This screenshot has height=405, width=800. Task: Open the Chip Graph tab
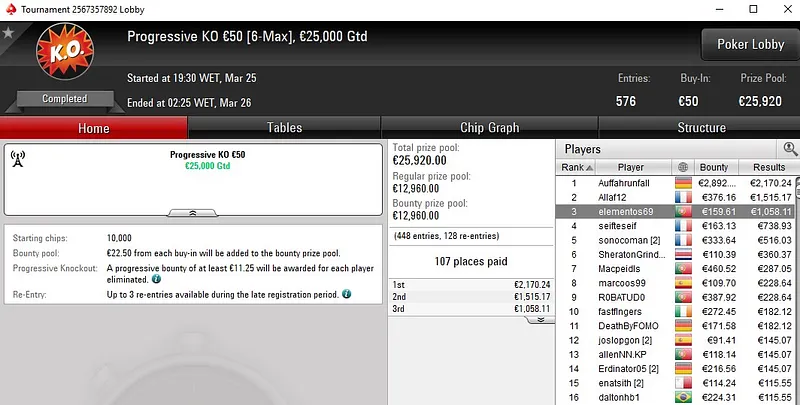(489, 128)
